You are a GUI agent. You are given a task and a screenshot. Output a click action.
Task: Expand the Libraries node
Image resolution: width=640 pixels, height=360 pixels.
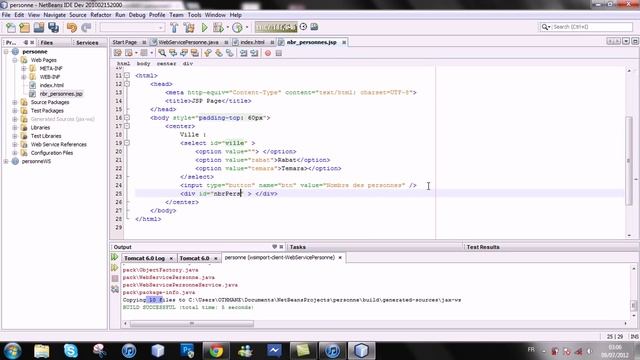pos(15,127)
